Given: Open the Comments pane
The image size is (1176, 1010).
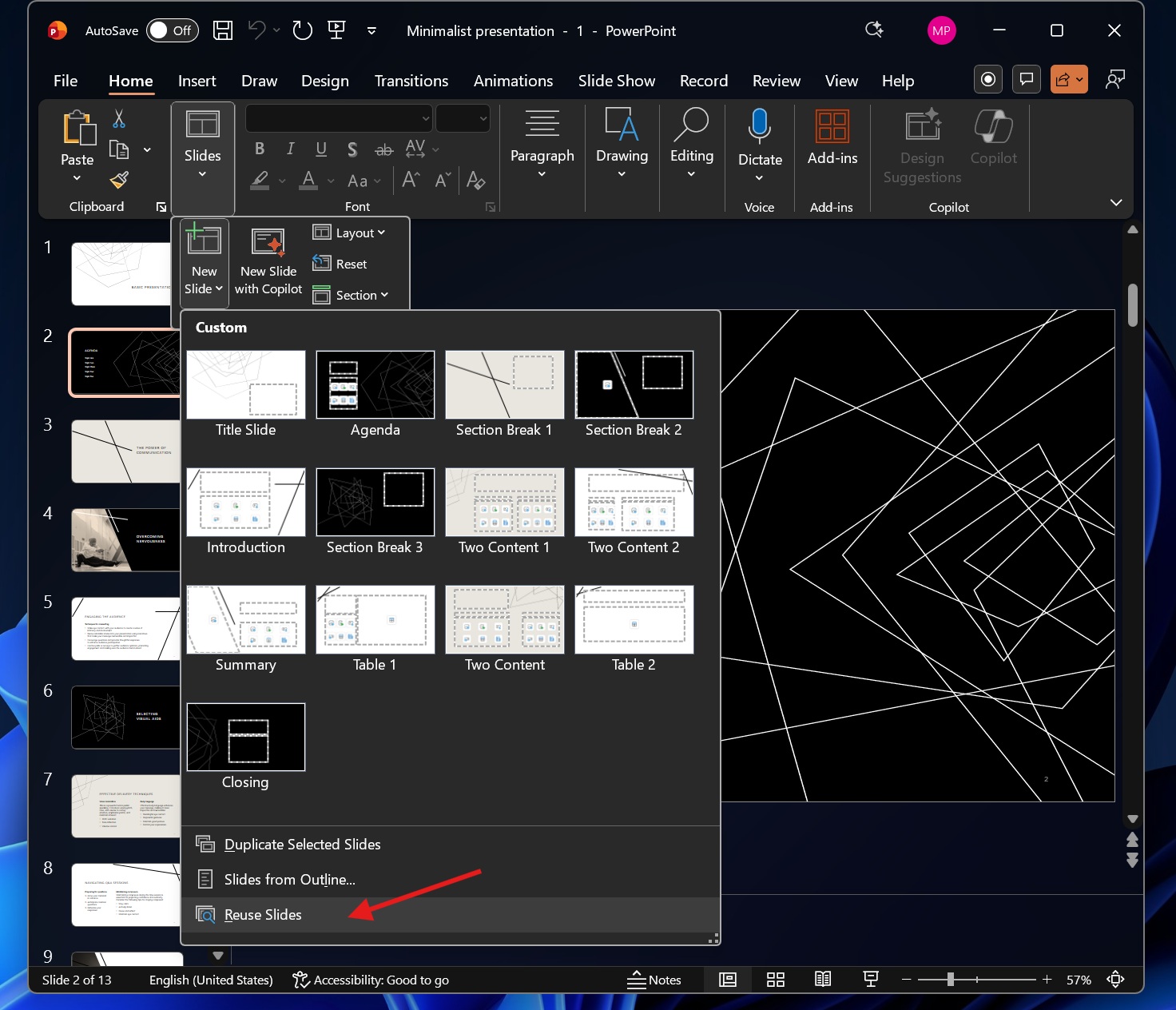Looking at the screenshot, I should point(1027,79).
